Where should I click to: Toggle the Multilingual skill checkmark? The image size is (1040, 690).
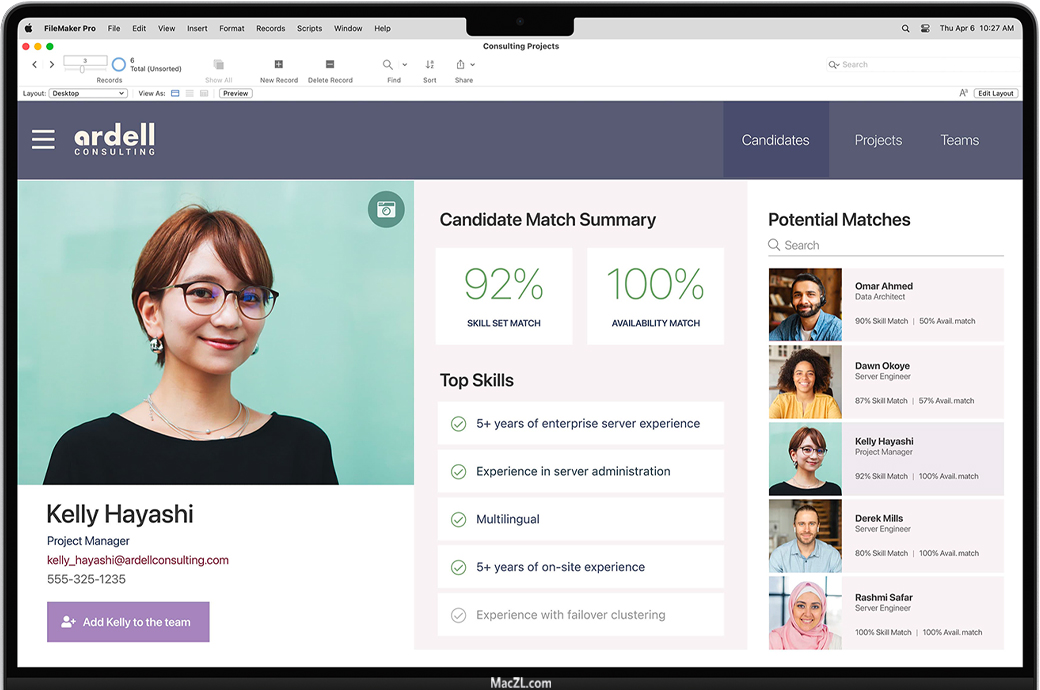click(x=458, y=520)
